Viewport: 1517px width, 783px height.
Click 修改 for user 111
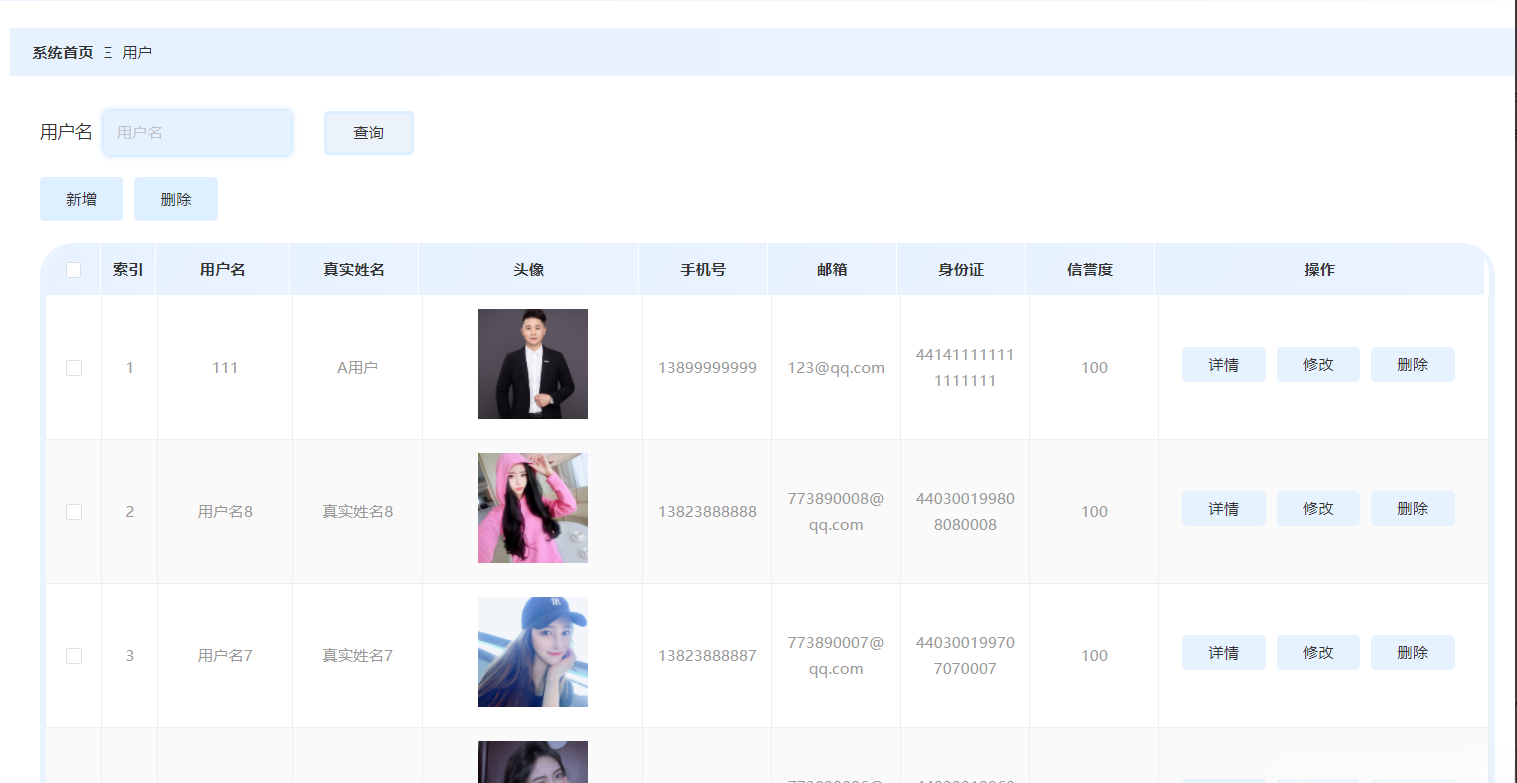[1318, 365]
